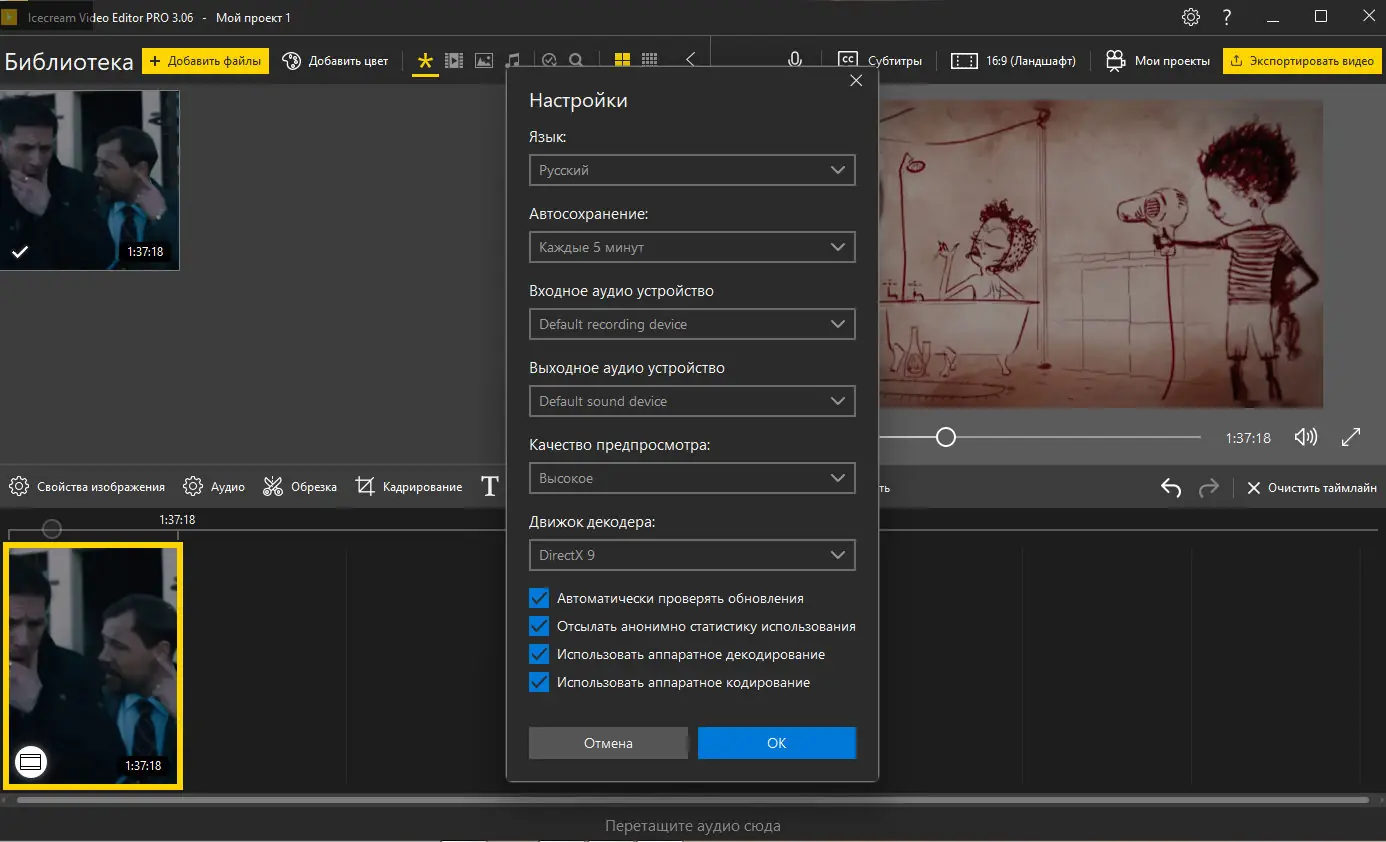The image size is (1386, 842).
Task: Expand the Язык language dropdown
Action: [691, 170]
